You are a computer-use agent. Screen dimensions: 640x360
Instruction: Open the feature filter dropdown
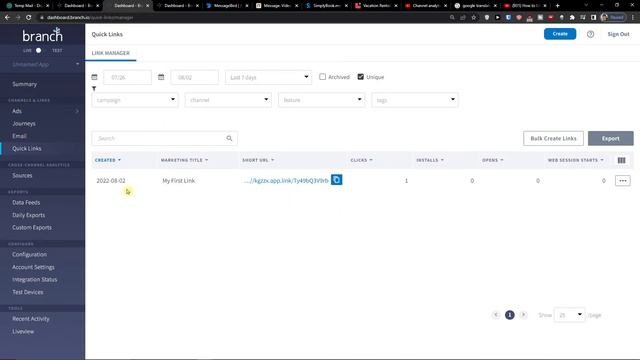point(321,100)
